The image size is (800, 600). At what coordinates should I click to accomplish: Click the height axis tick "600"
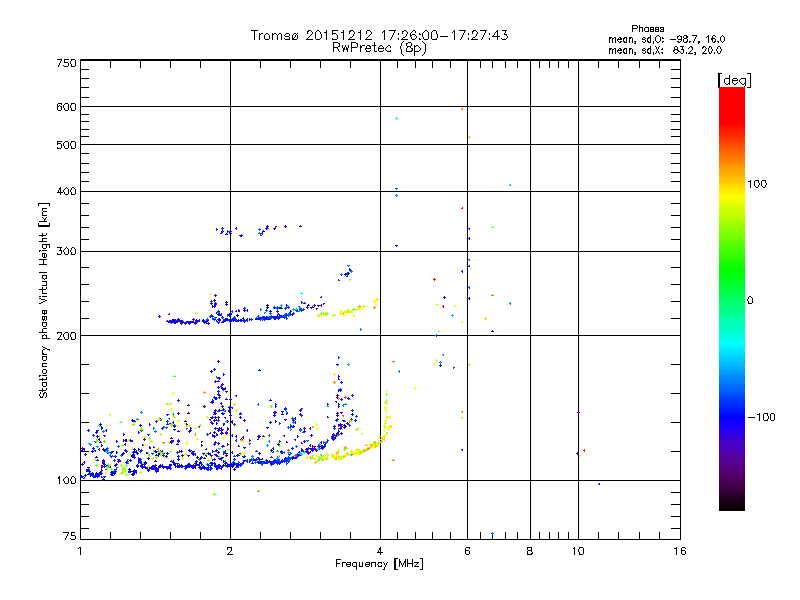point(67,107)
